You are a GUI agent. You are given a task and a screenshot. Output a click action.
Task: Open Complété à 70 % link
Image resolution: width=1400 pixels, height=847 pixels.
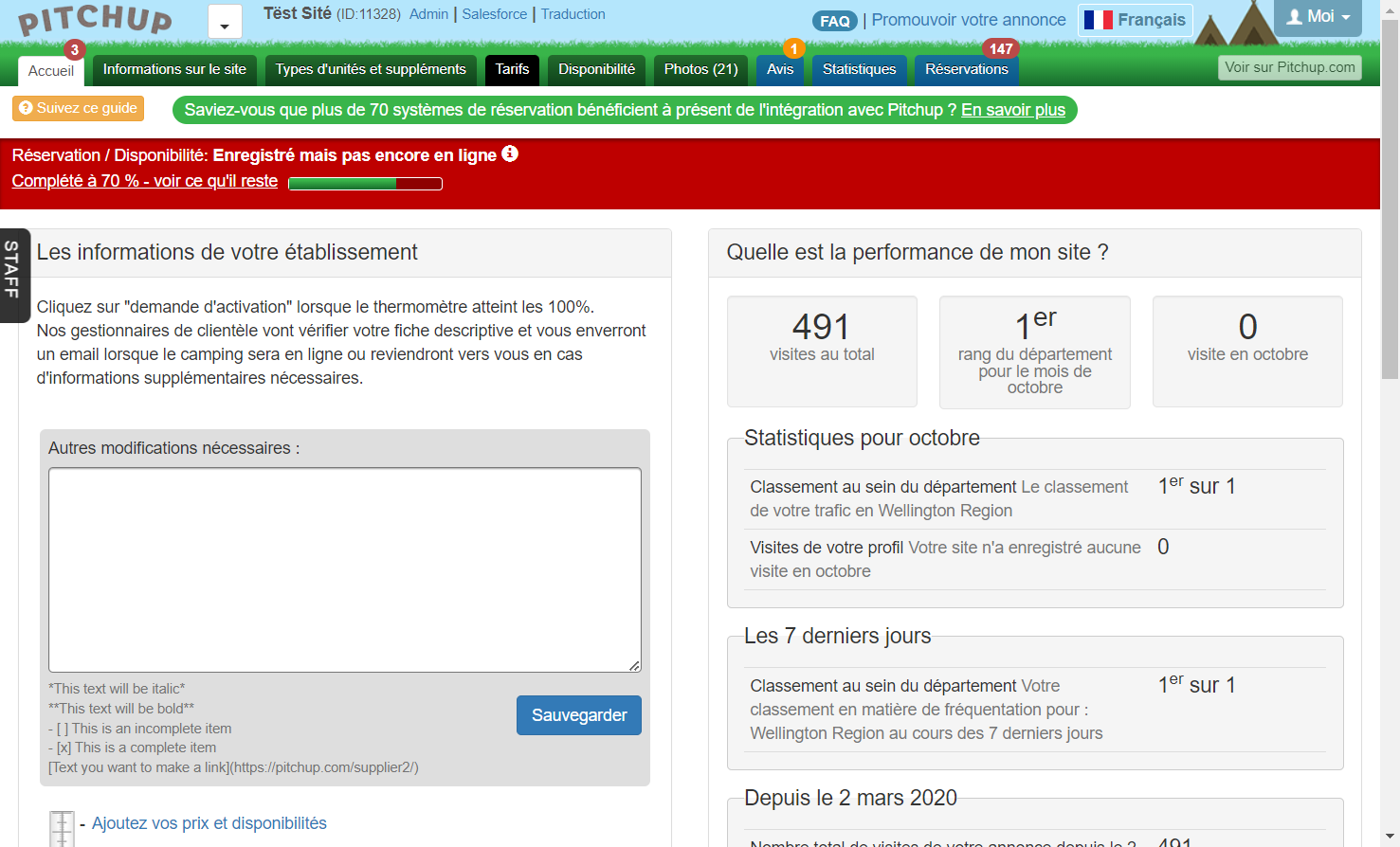coord(145,181)
